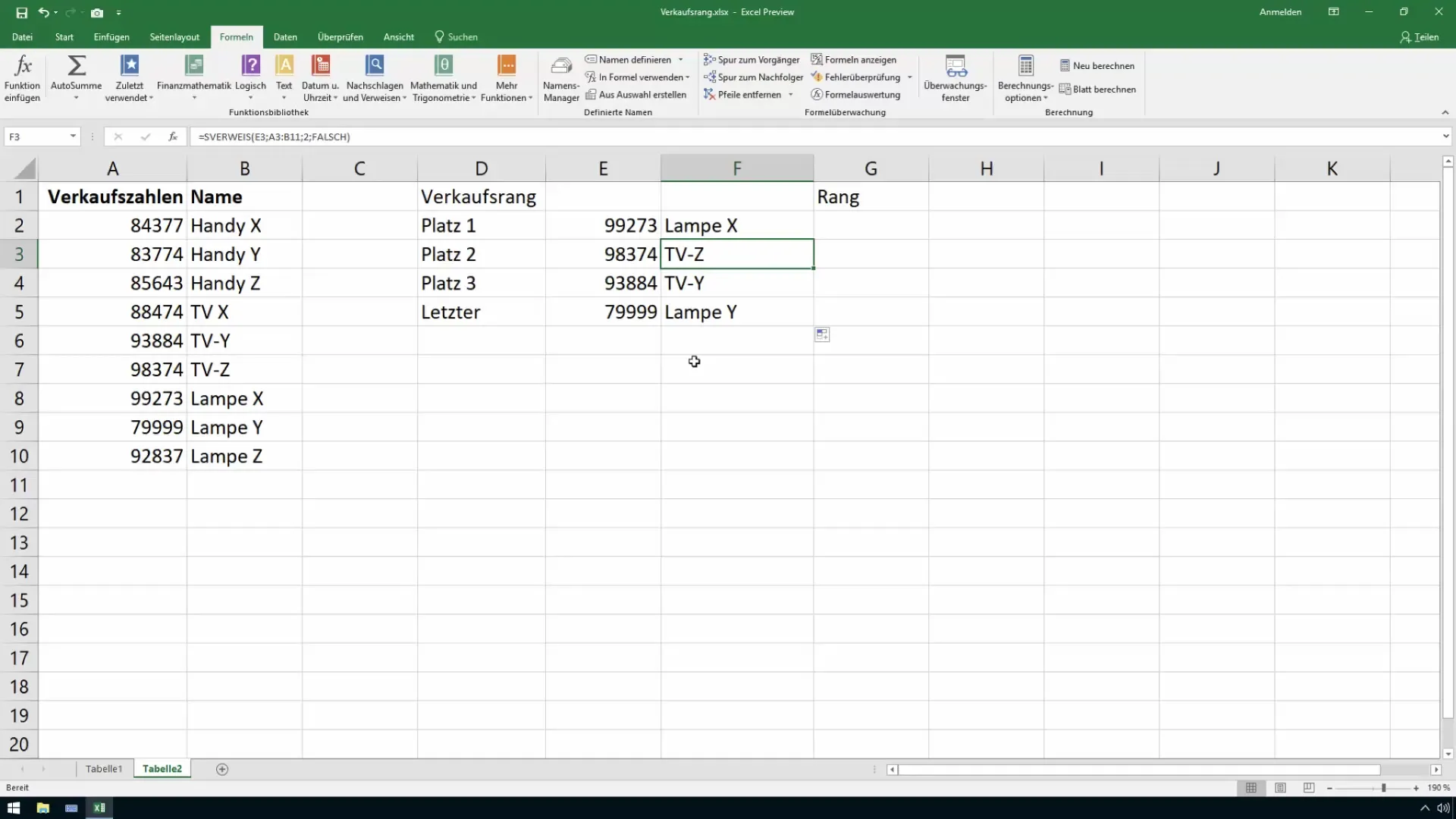Open the AutoSumme function

[76, 77]
